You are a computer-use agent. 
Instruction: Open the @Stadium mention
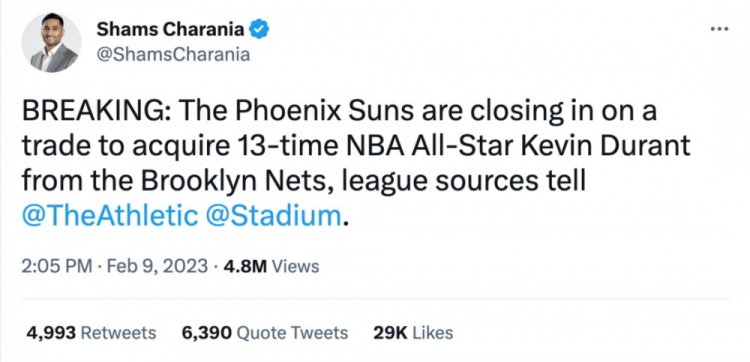pos(274,216)
